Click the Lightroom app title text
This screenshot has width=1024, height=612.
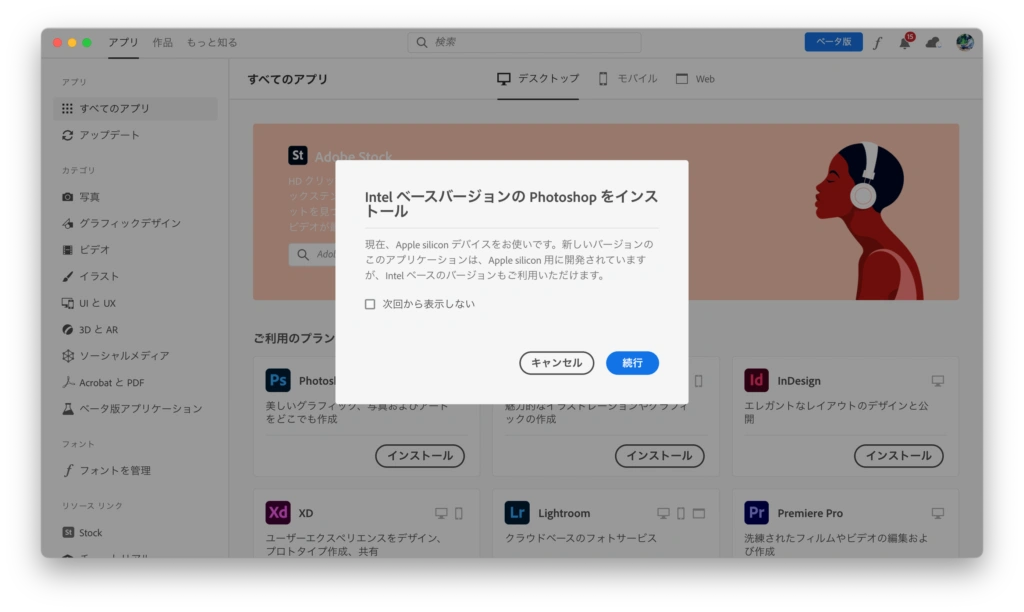(564, 513)
